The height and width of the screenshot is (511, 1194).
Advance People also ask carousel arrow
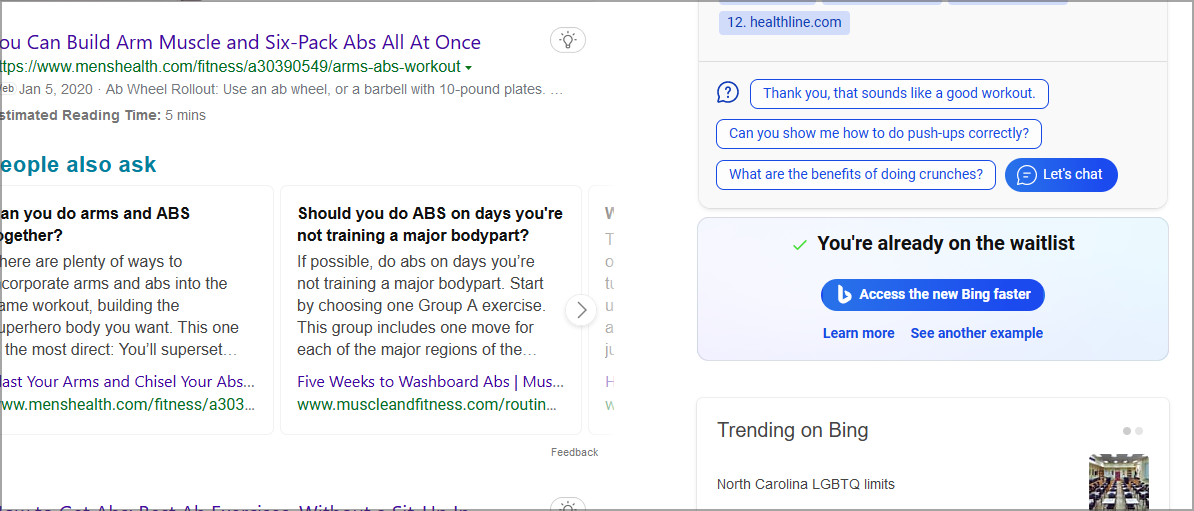click(x=582, y=311)
